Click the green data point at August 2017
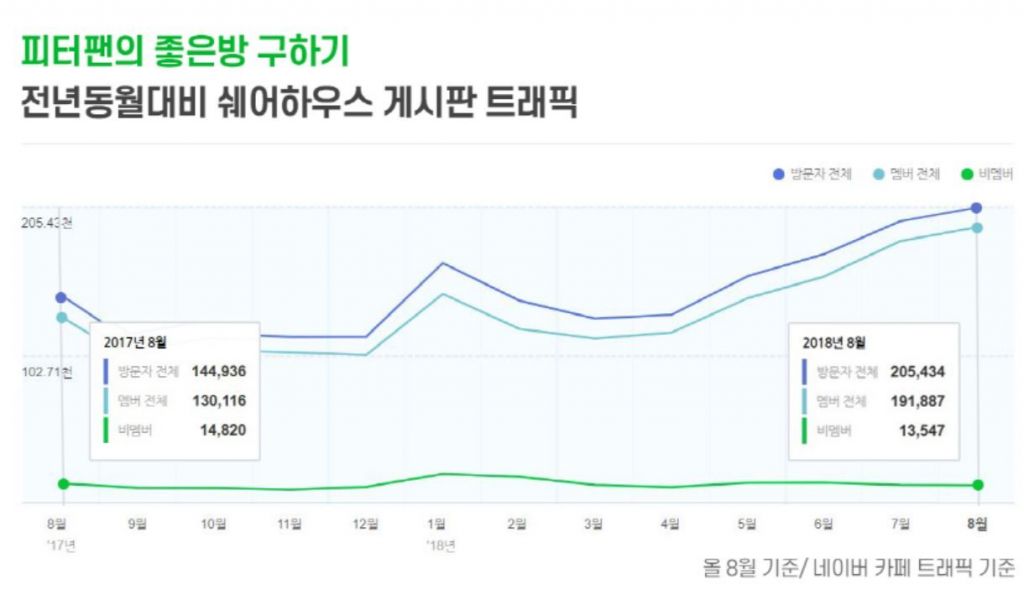The width and height of the screenshot is (1024, 600). 63,484
